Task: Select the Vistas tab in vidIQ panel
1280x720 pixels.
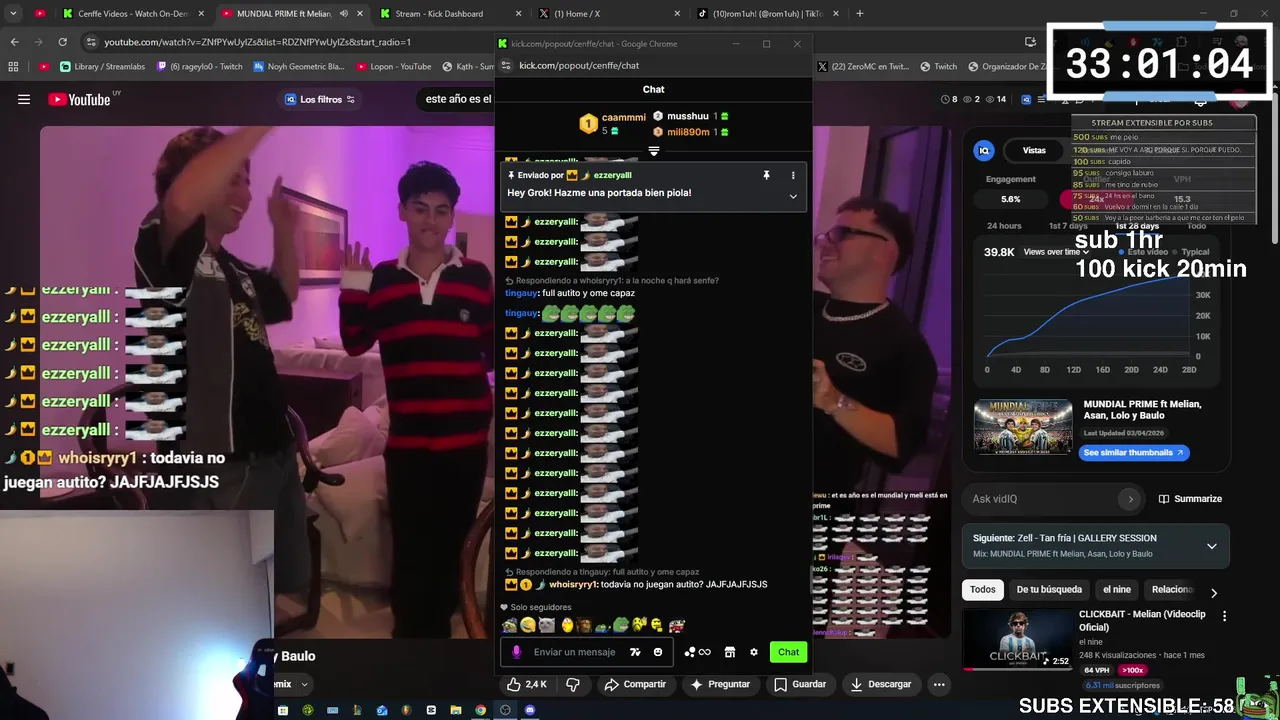Action: [x=1034, y=150]
